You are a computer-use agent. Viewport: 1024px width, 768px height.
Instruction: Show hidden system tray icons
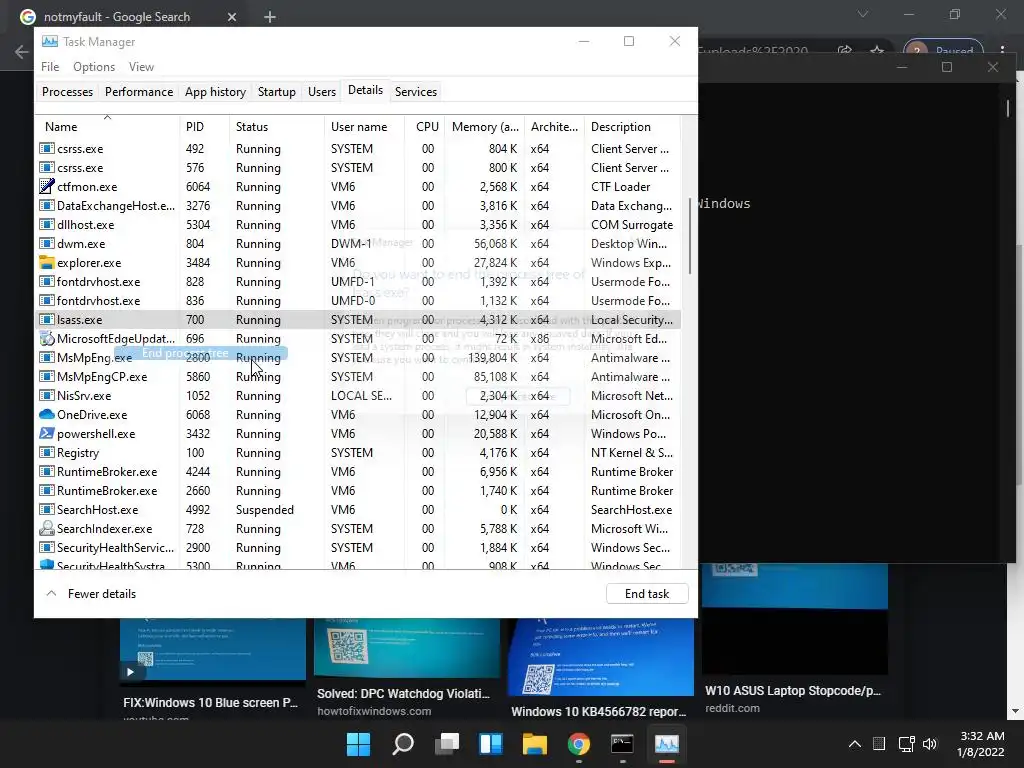[x=854, y=744]
